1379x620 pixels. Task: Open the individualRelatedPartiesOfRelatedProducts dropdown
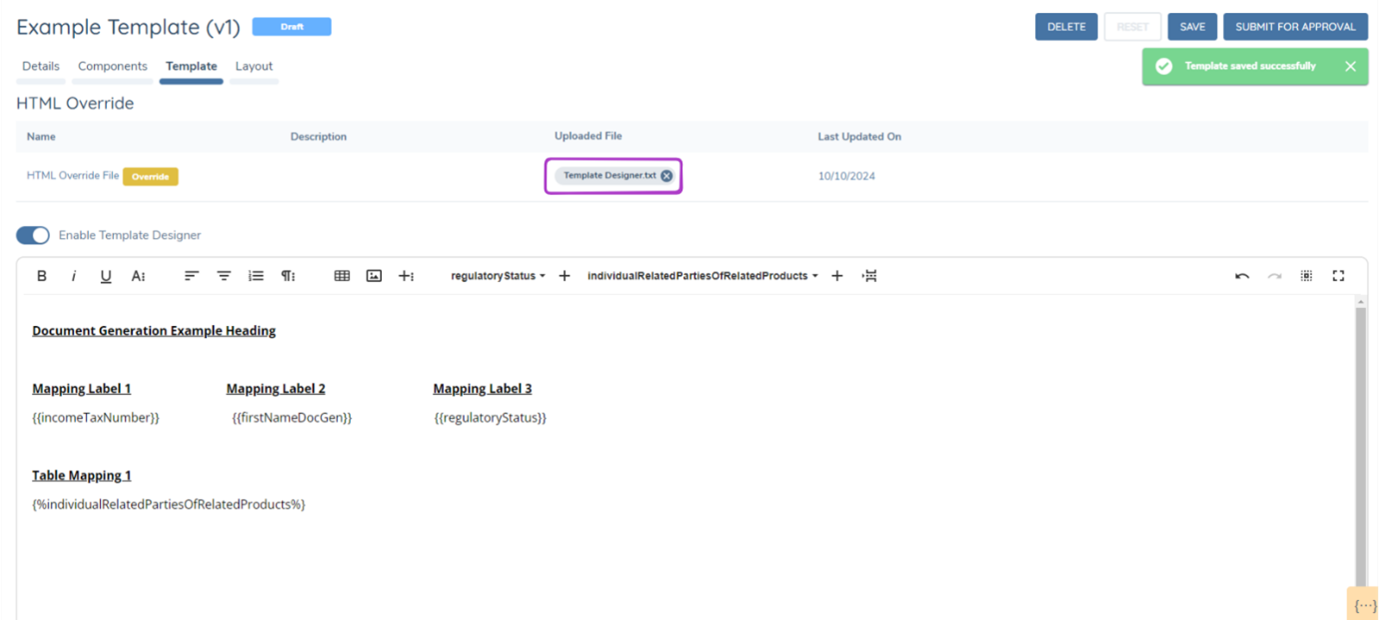tap(702, 276)
